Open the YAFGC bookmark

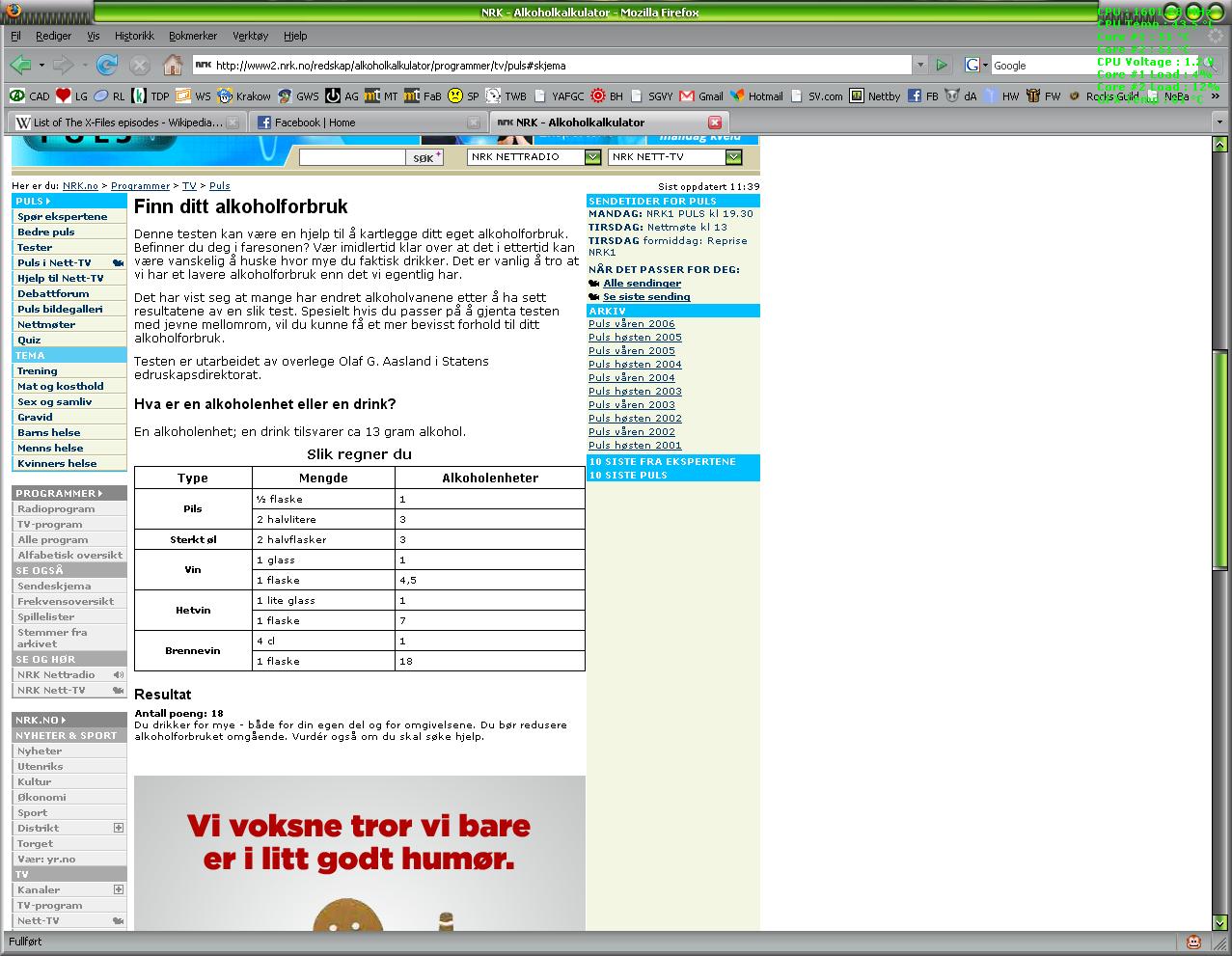(559, 96)
